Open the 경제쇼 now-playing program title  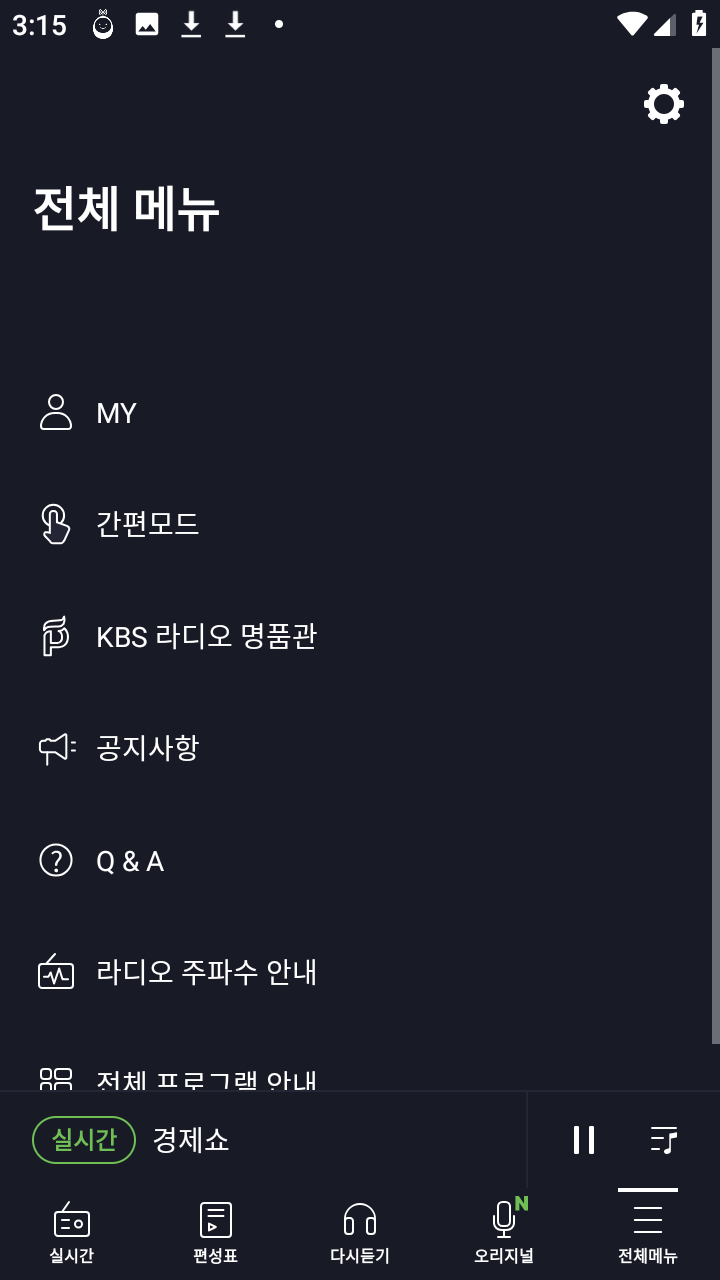tap(191, 1140)
